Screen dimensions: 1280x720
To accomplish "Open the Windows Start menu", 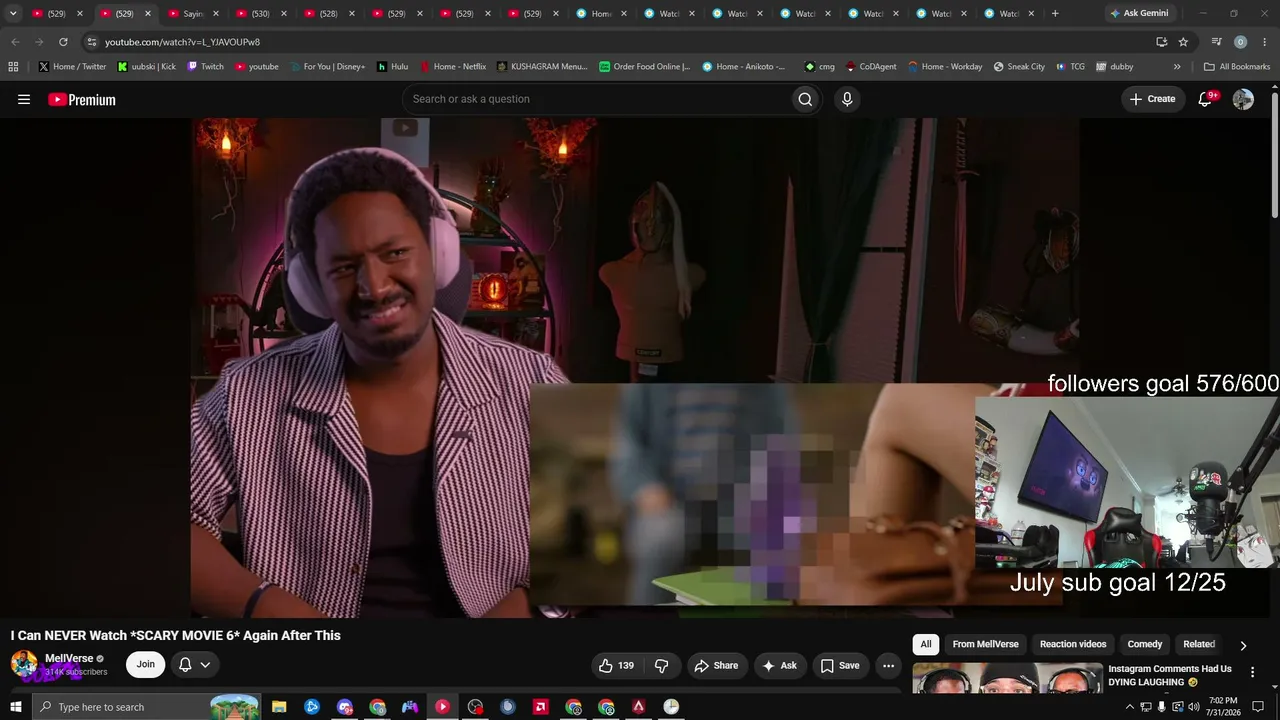I will point(16,707).
